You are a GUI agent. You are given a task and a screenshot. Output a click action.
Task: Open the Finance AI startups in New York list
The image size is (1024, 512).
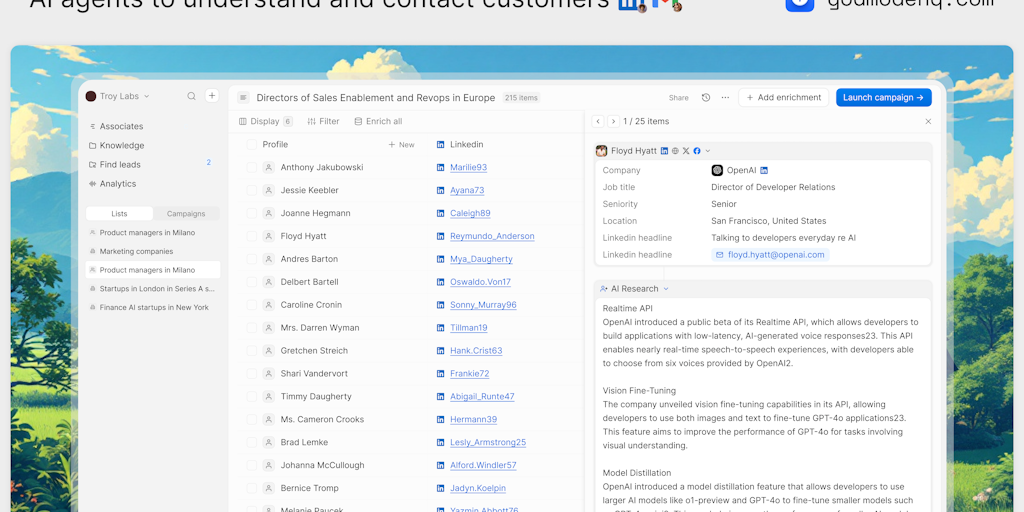click(153, 307)
